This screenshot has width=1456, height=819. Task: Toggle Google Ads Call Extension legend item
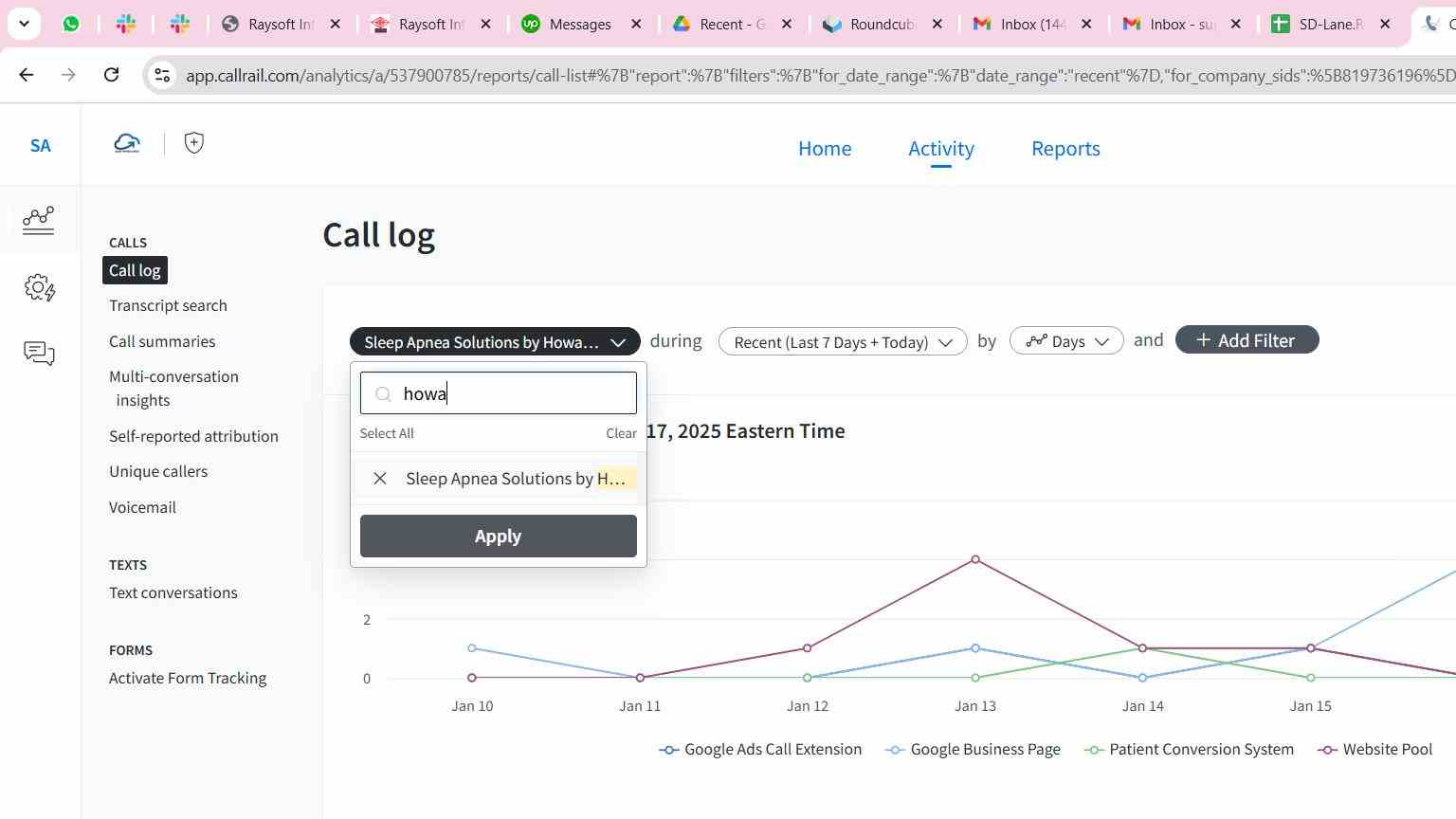tap(760, 749)
